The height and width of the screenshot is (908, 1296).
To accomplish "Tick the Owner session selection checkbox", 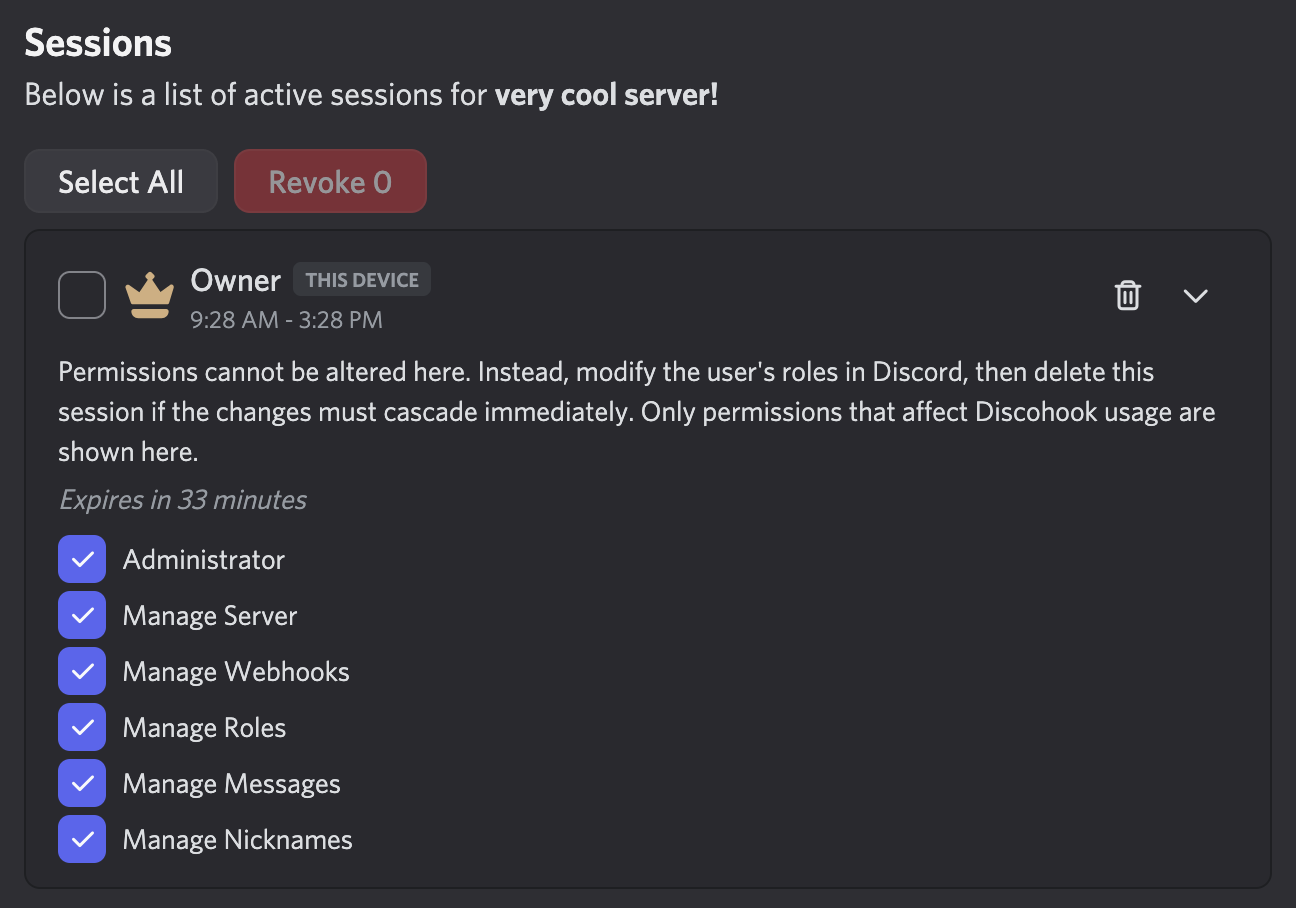I will coord(82,295).
